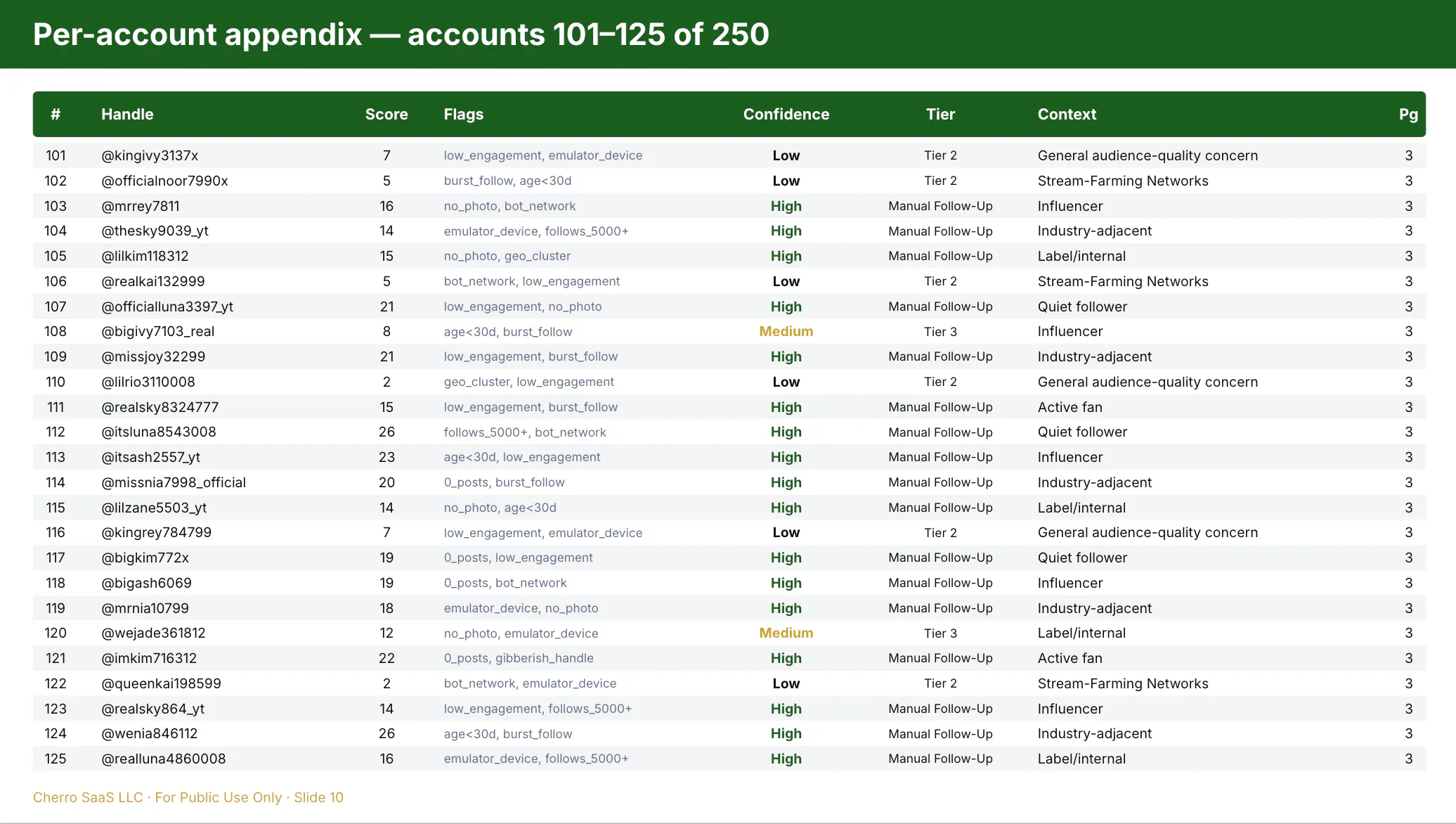Viewport: 1456px width, 824px height.
Task: Click flags 'follows_5000+, bot_network'
Action: [525, 432]
